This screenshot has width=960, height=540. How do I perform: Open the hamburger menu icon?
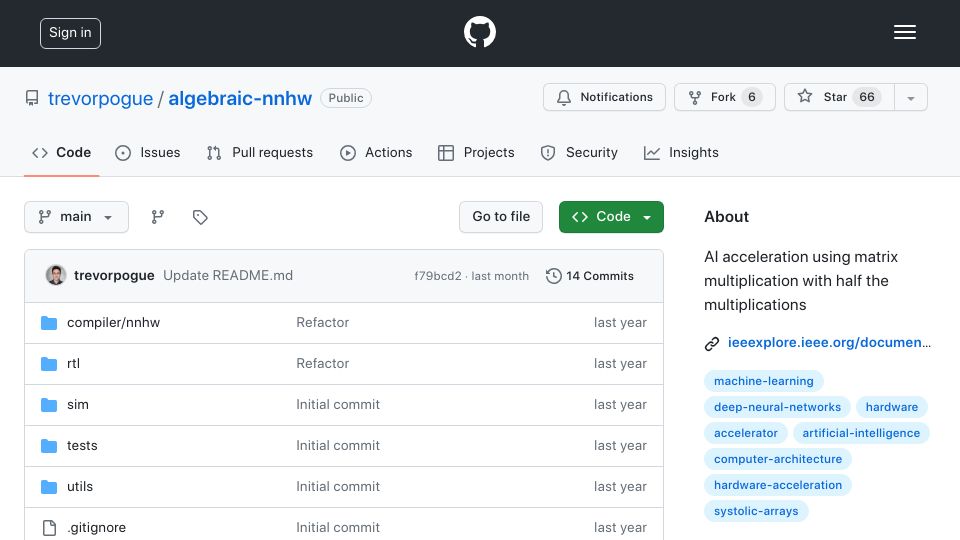904,32
